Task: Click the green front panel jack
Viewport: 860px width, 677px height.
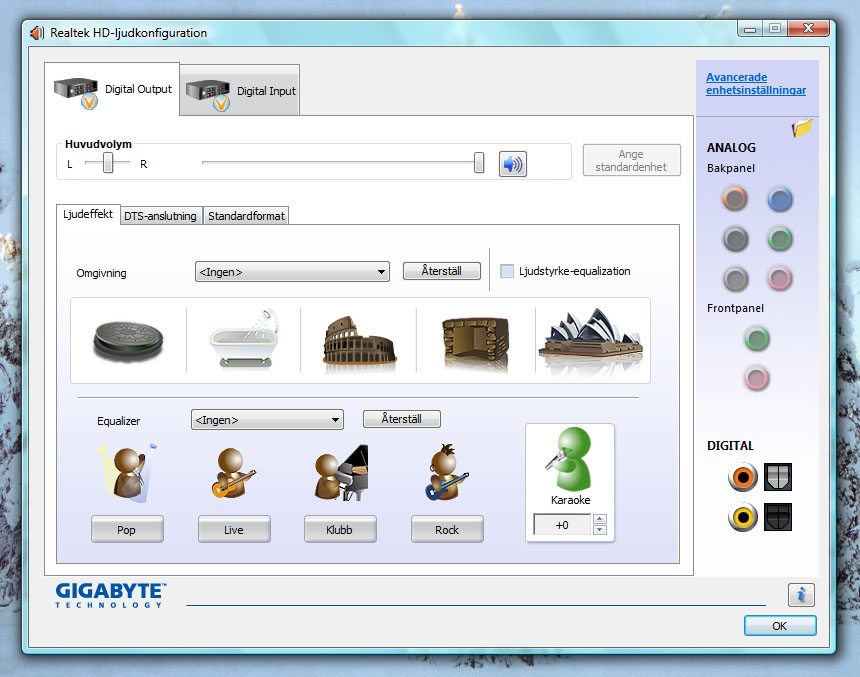Action: coord(757,338)
